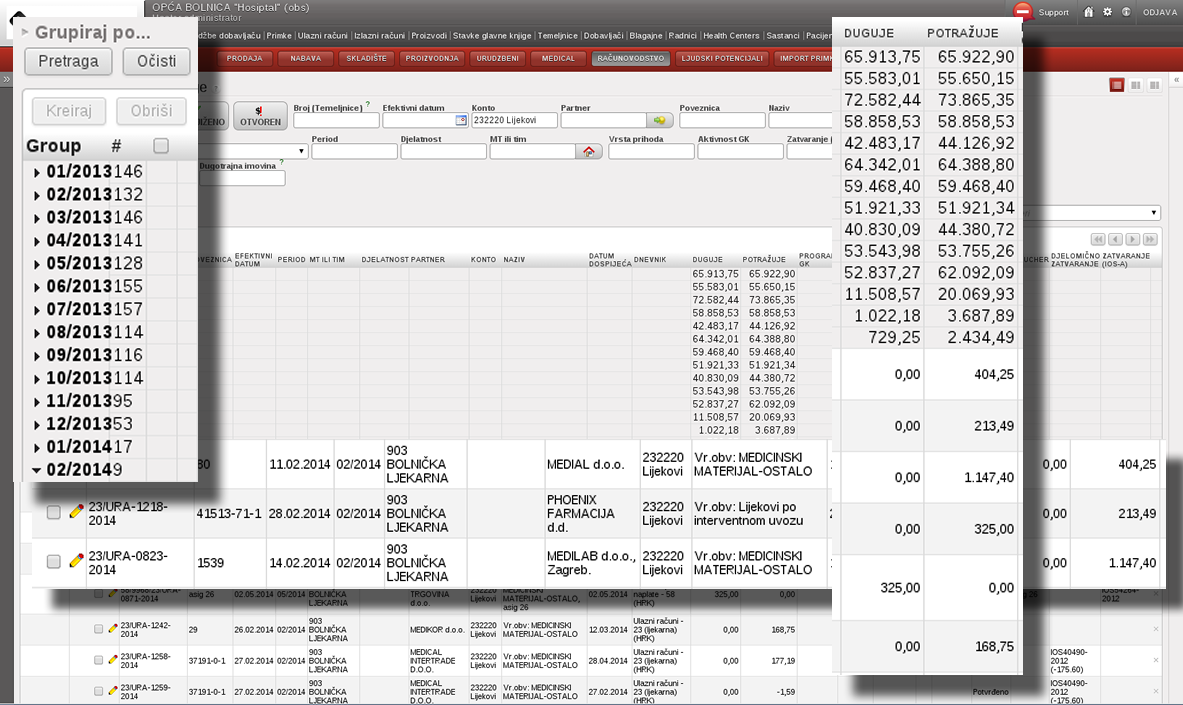The width and height of the screenshot is (1183, 705).
Task: Go to previous page arrow
Action: pos(1115,239)
